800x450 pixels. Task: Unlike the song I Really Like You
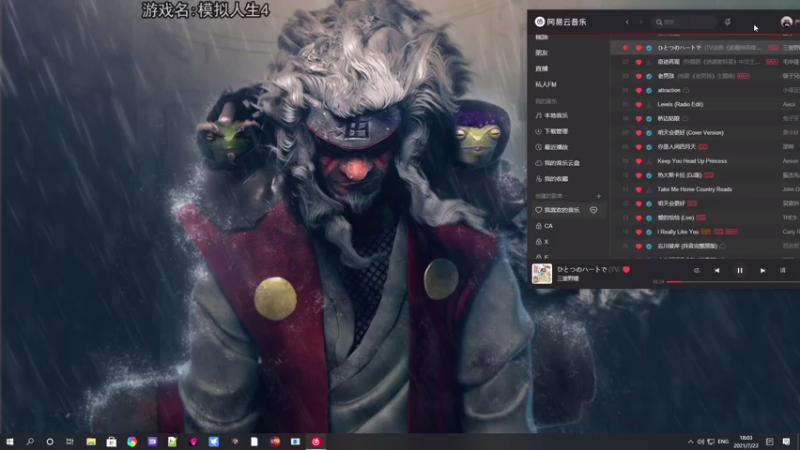(638, 232)
